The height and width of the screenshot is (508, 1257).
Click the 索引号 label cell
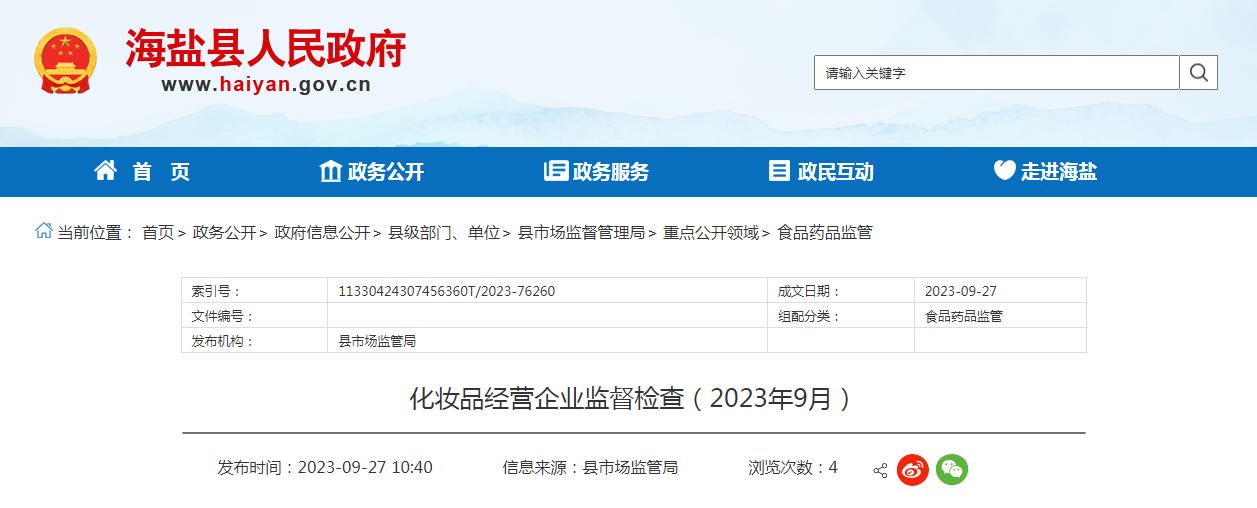(x=255, y=291)
